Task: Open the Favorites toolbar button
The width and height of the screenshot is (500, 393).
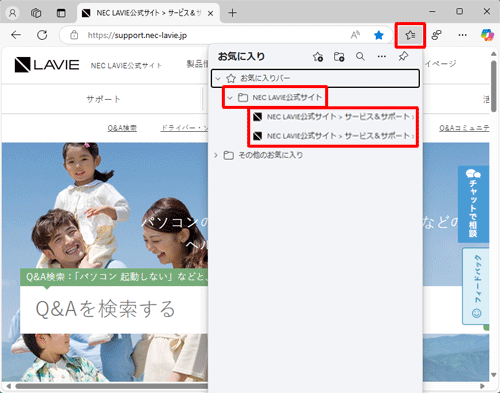Action: coord(410,35)
